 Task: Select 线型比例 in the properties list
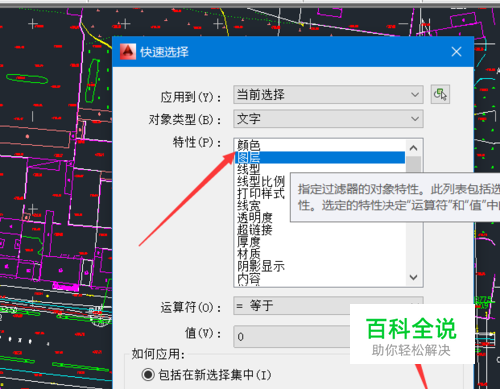click(261, 181)
